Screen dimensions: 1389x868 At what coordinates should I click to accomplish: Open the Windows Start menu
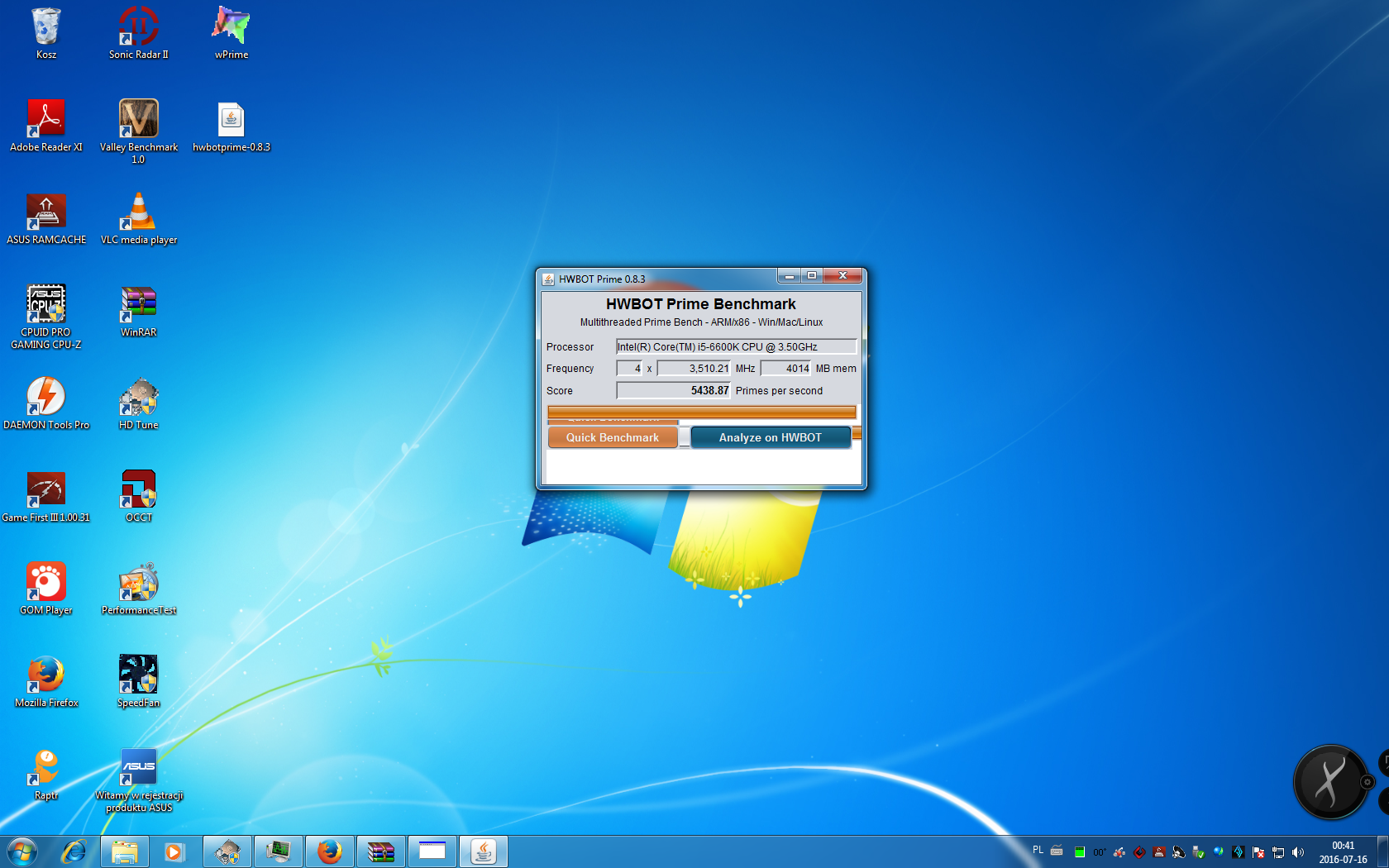tap(22, 851)
